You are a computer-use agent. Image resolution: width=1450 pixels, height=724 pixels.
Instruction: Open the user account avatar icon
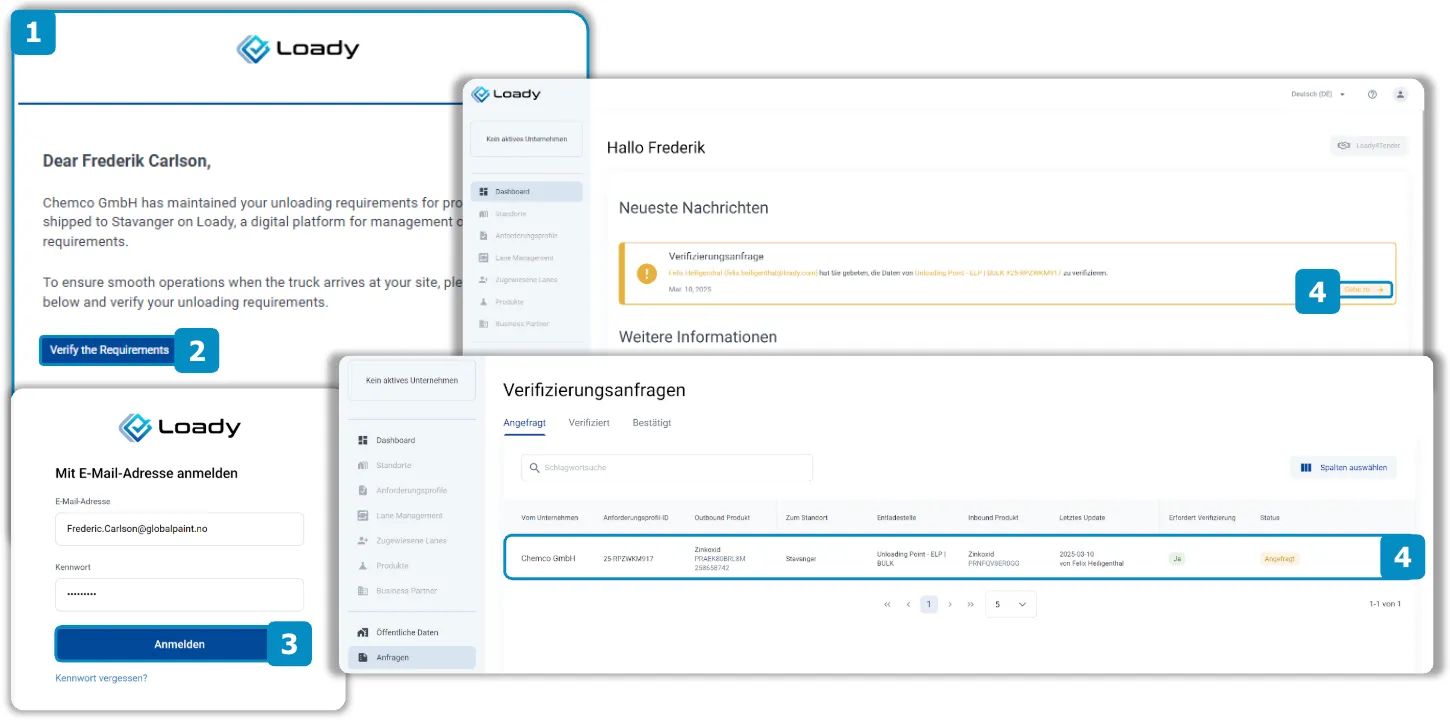pos(1400,94)
